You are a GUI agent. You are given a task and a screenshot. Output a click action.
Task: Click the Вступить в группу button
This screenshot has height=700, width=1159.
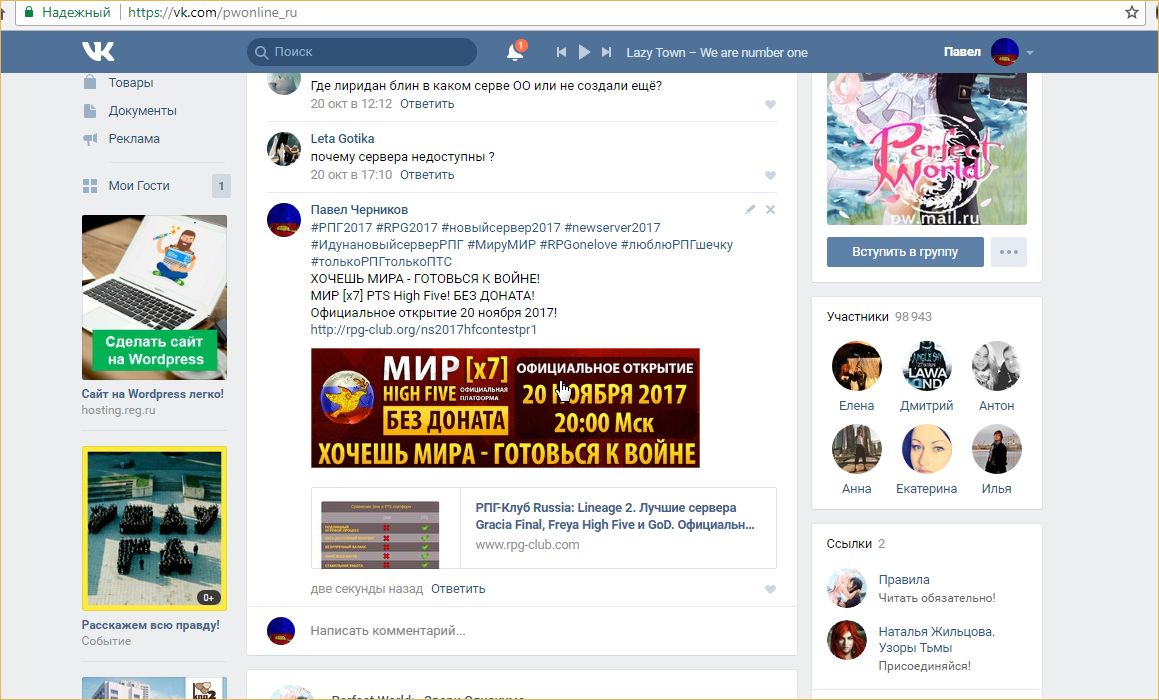[x=905, y=252]
